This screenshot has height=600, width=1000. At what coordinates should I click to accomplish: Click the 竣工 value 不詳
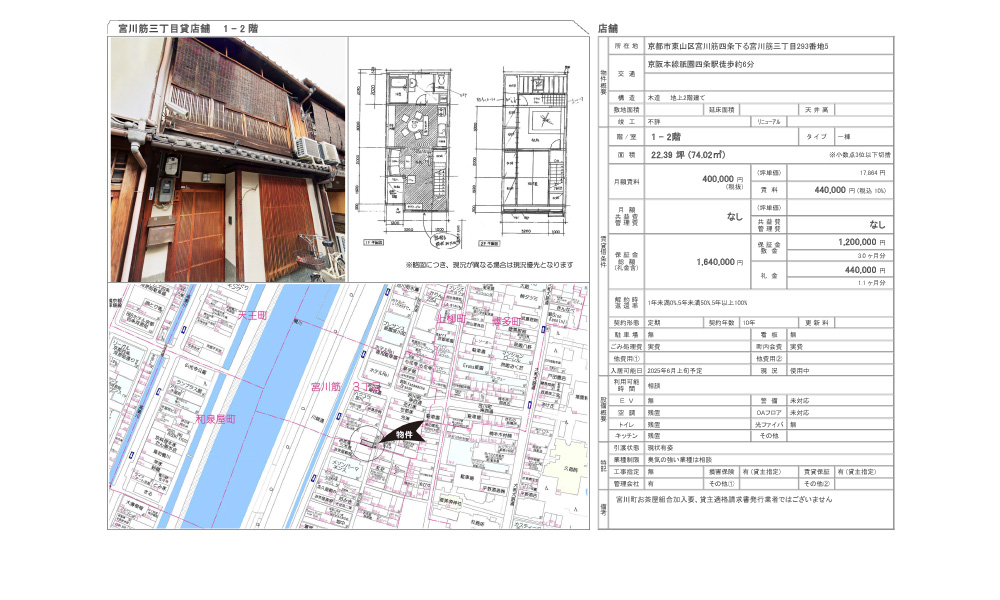654,122
